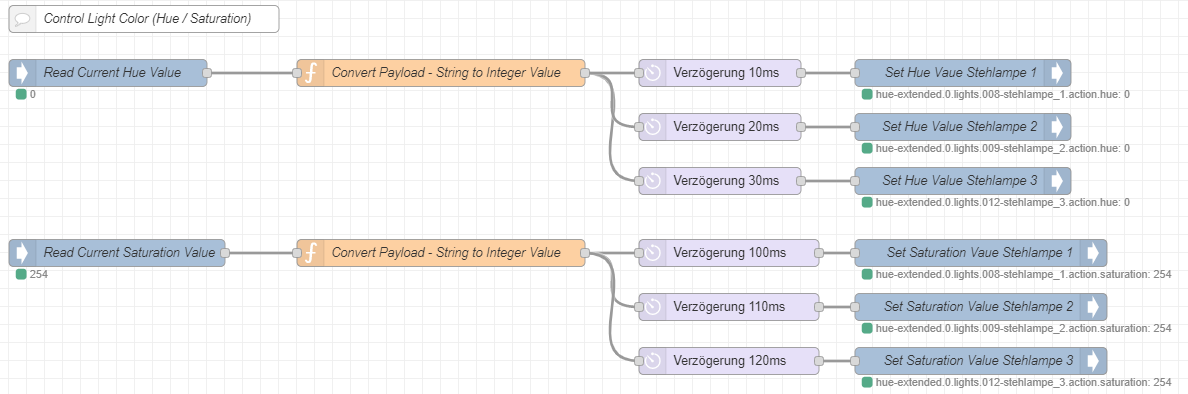Click status text 'hue-extended.0.lights.008-stehlampe_1.action.saturation: 254'
The height and width of the screenshot is (394, 1188).
(1024, 274)
